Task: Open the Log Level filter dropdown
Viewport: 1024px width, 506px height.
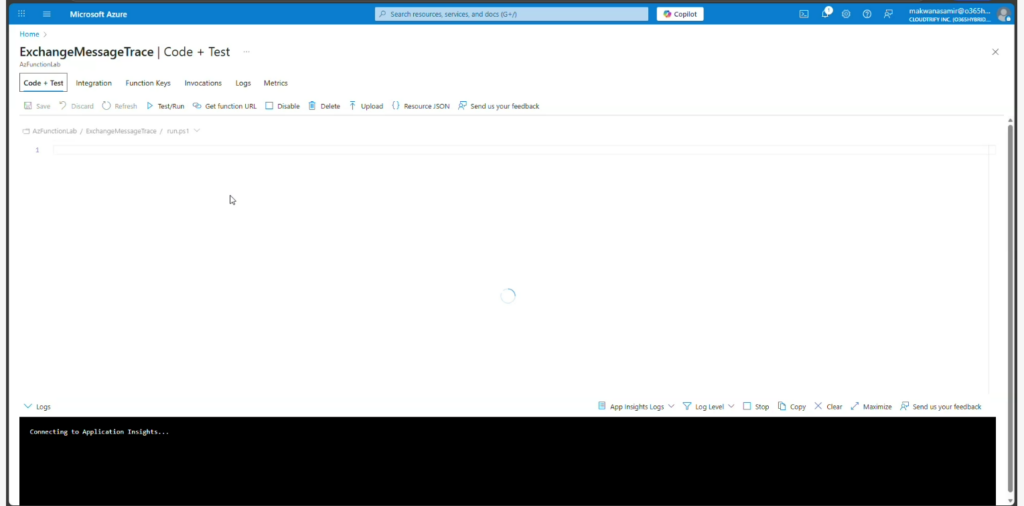Action: coord(709,406)
